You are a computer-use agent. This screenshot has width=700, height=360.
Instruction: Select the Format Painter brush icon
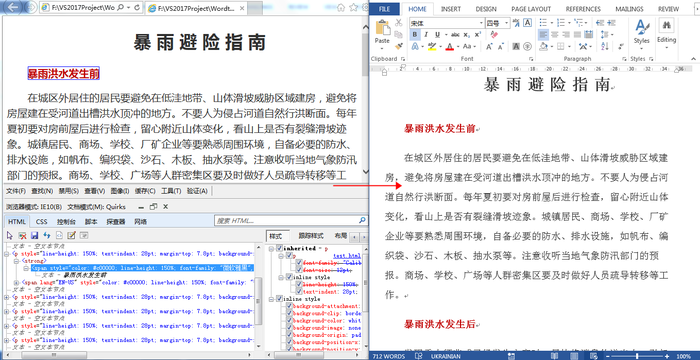(399, 46)
